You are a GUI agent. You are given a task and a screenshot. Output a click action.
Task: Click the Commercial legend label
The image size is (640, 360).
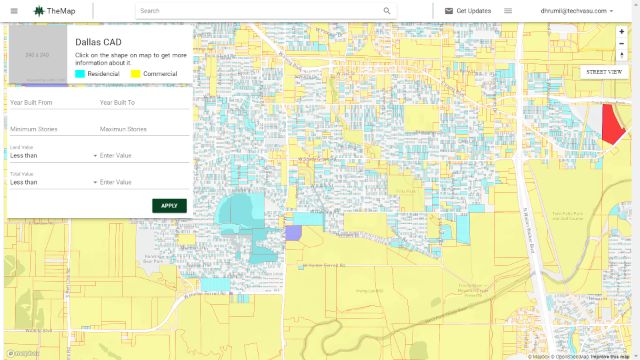tap(160, 74)
